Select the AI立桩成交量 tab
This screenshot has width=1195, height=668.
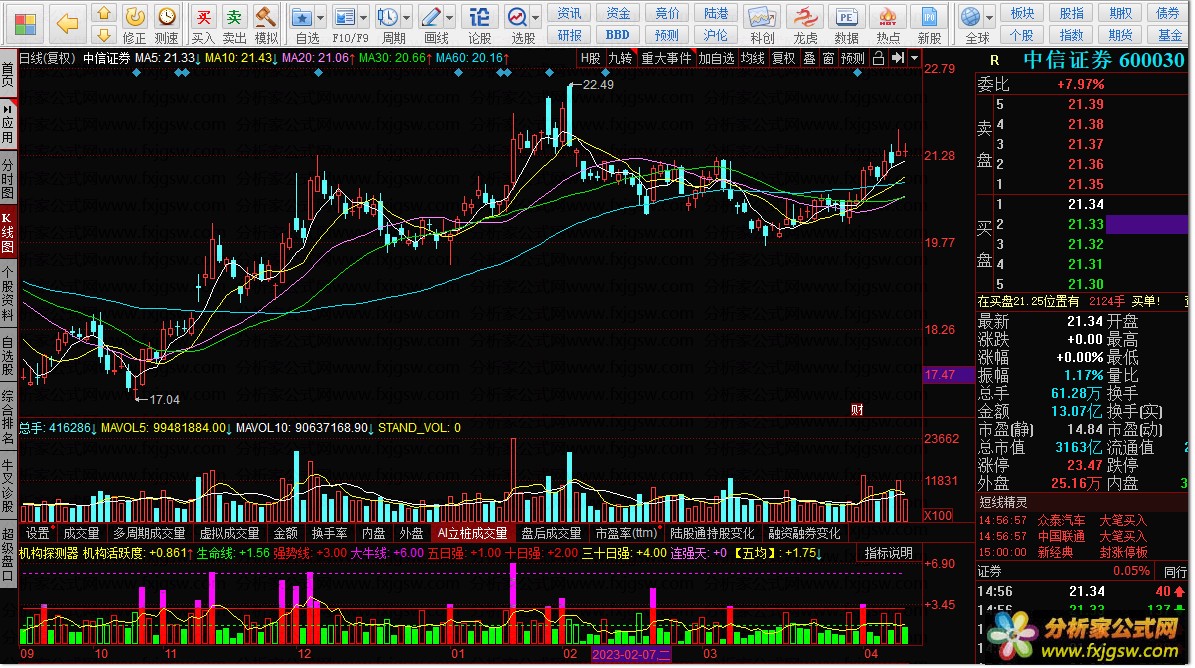coord(473,533)
